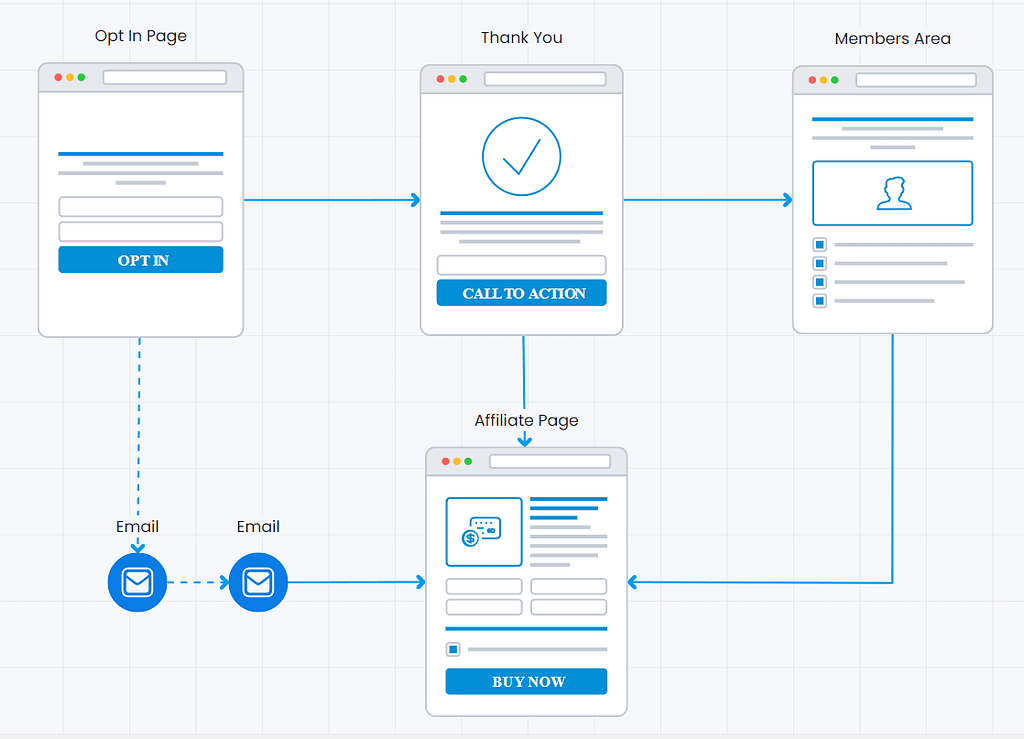
Task: Click the OPT IN button
Action: click(140, 260)
